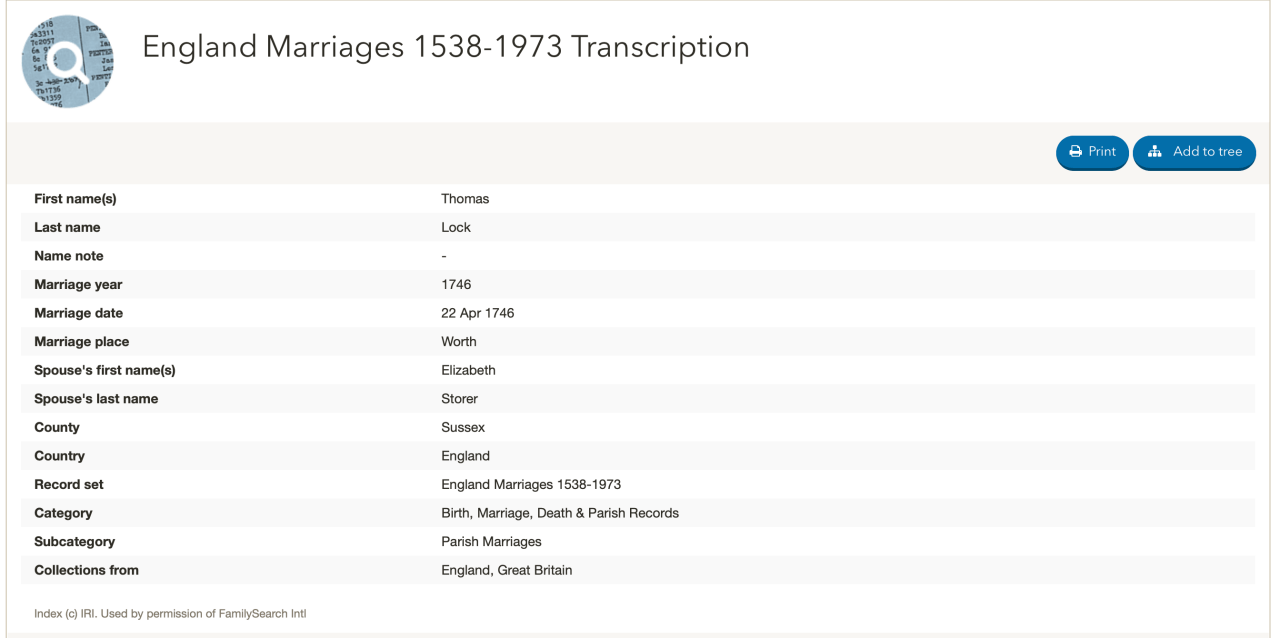
Task: Click the family tree hierarchy icon
Action: click(1155, 152)
